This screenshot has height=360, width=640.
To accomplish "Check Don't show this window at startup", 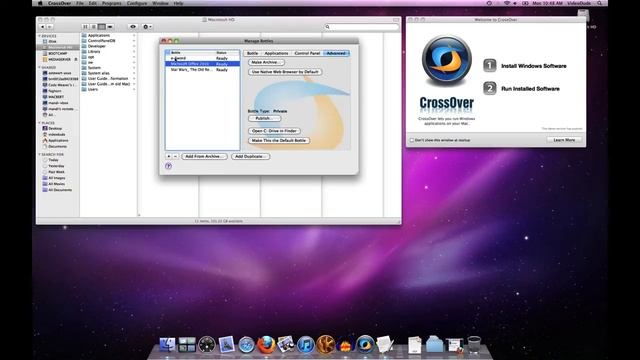I will click(x=412, y=140).
